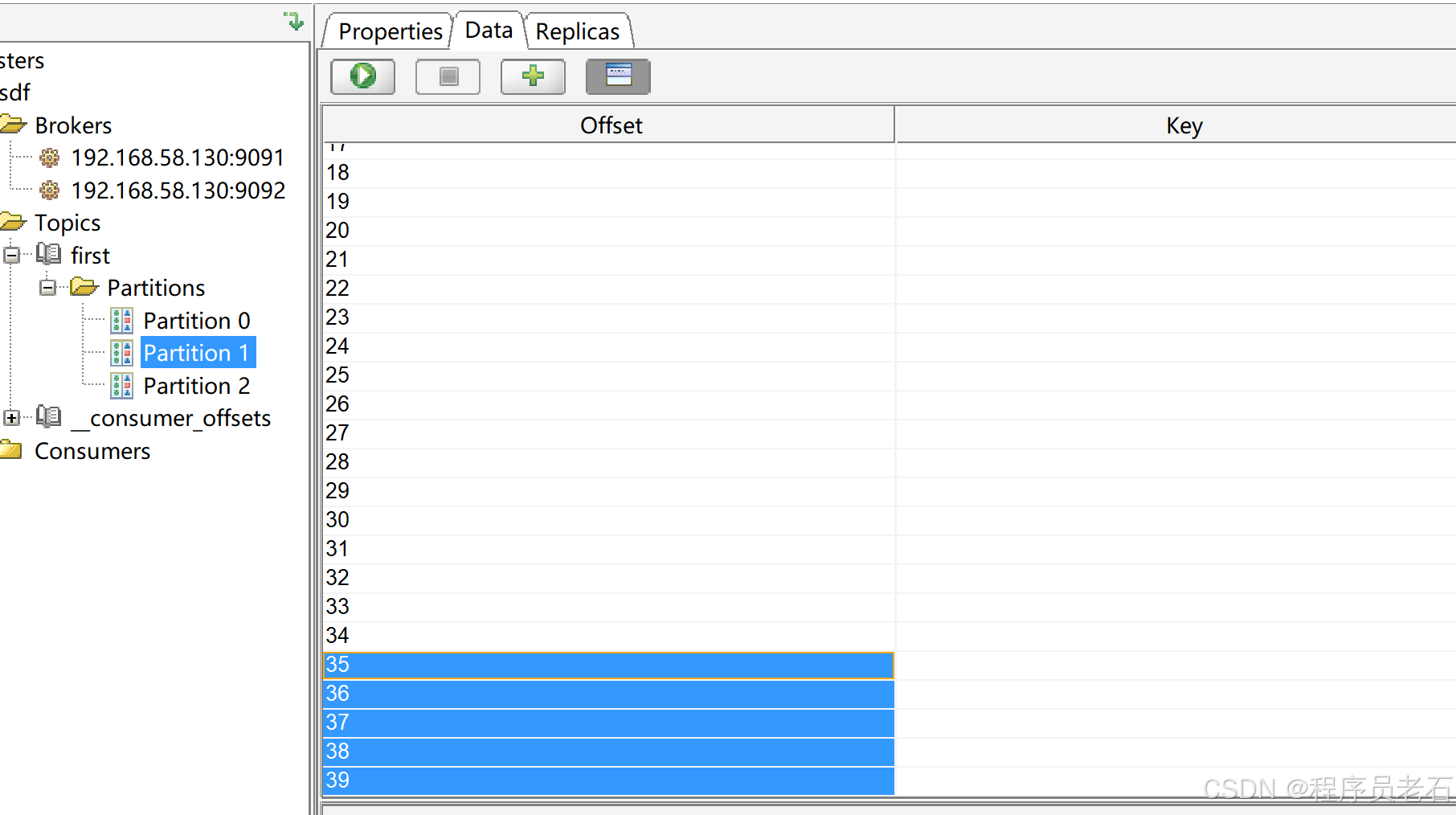Click the Partition 1 grid icon

tap(122, 353)
